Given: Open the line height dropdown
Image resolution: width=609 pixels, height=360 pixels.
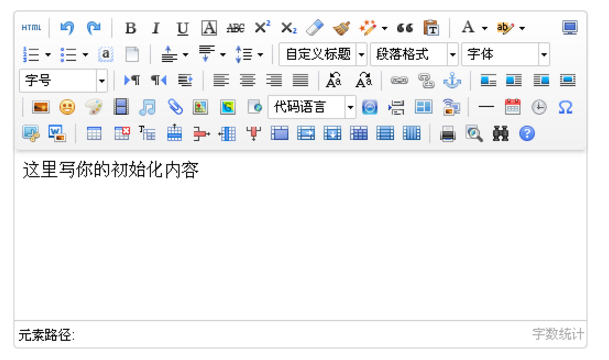Looking at the screenshot, I should tap(260, 55).
